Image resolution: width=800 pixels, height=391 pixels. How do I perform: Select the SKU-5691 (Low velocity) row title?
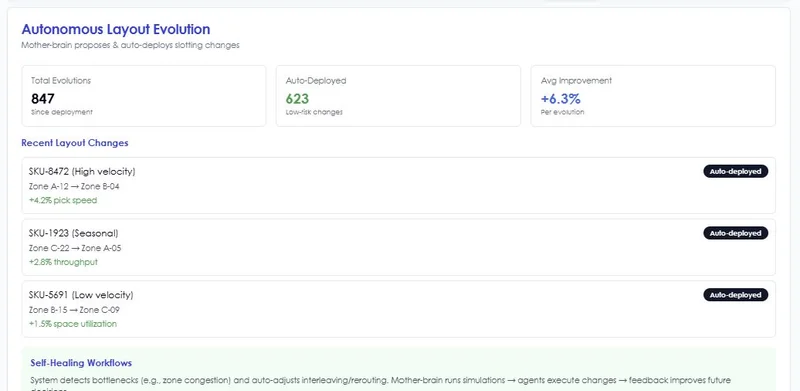[81, 295]
